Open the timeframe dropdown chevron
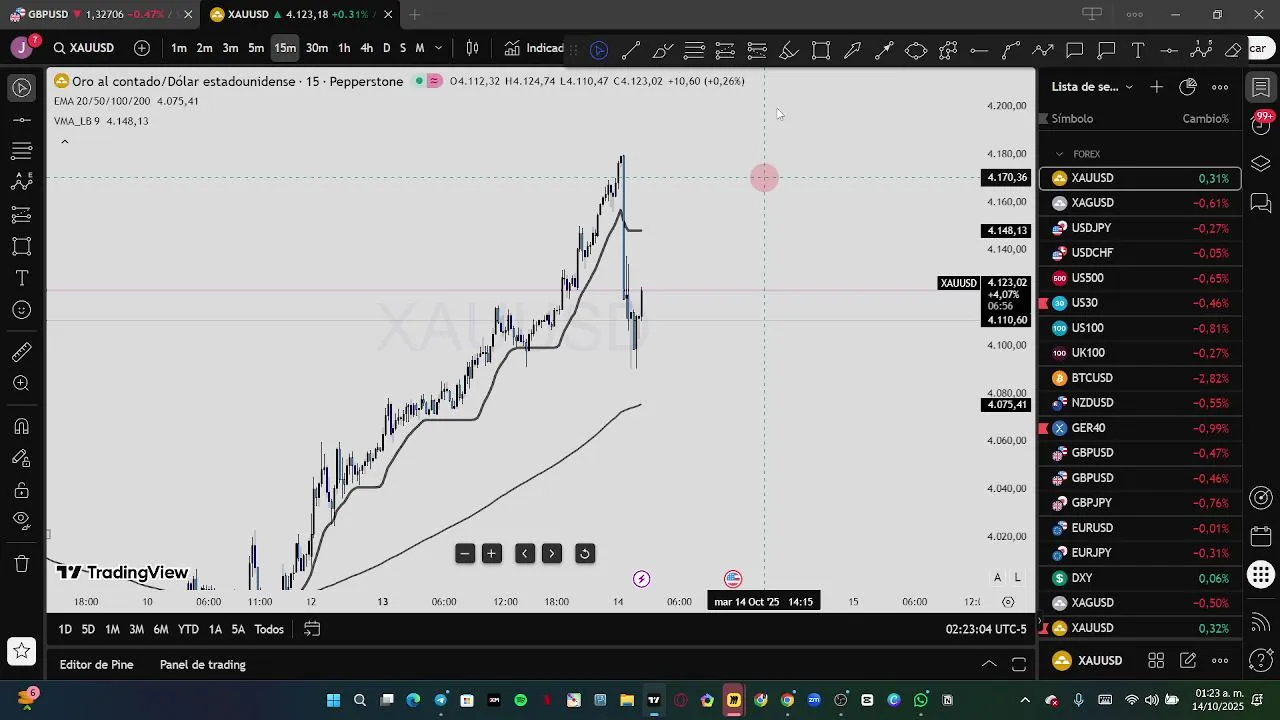 pyautogui.click(x=438, y=48)
